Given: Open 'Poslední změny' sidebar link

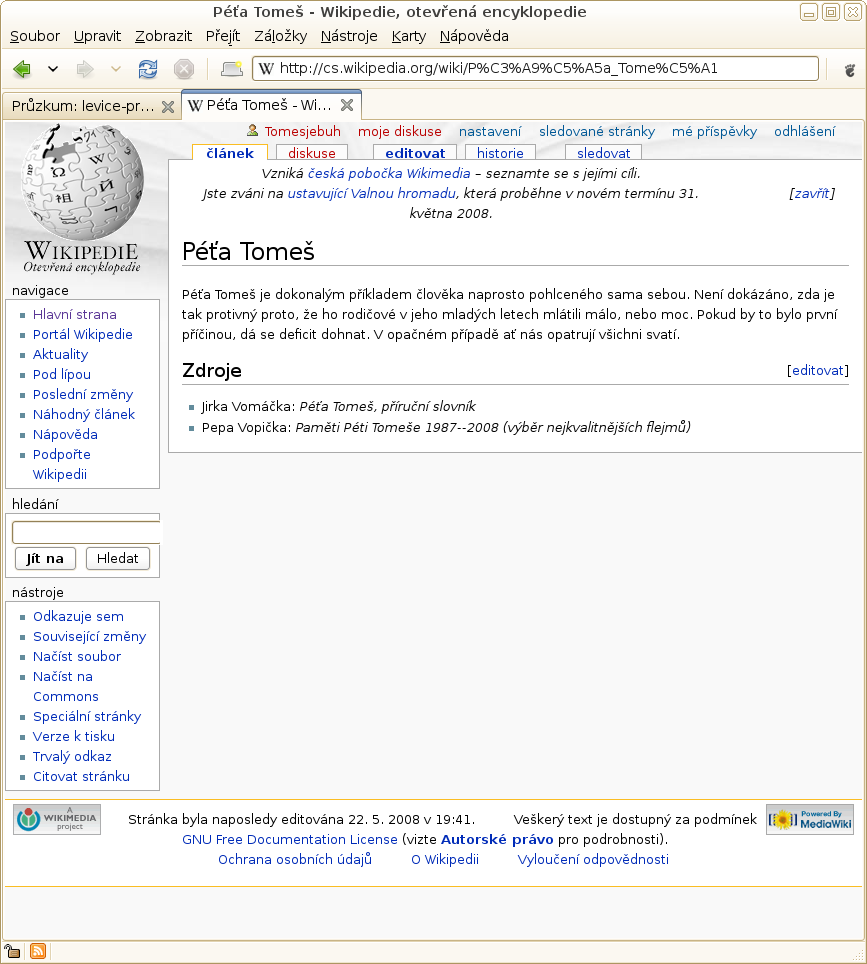Looking at the screenshot, I should tap(83, 394).
